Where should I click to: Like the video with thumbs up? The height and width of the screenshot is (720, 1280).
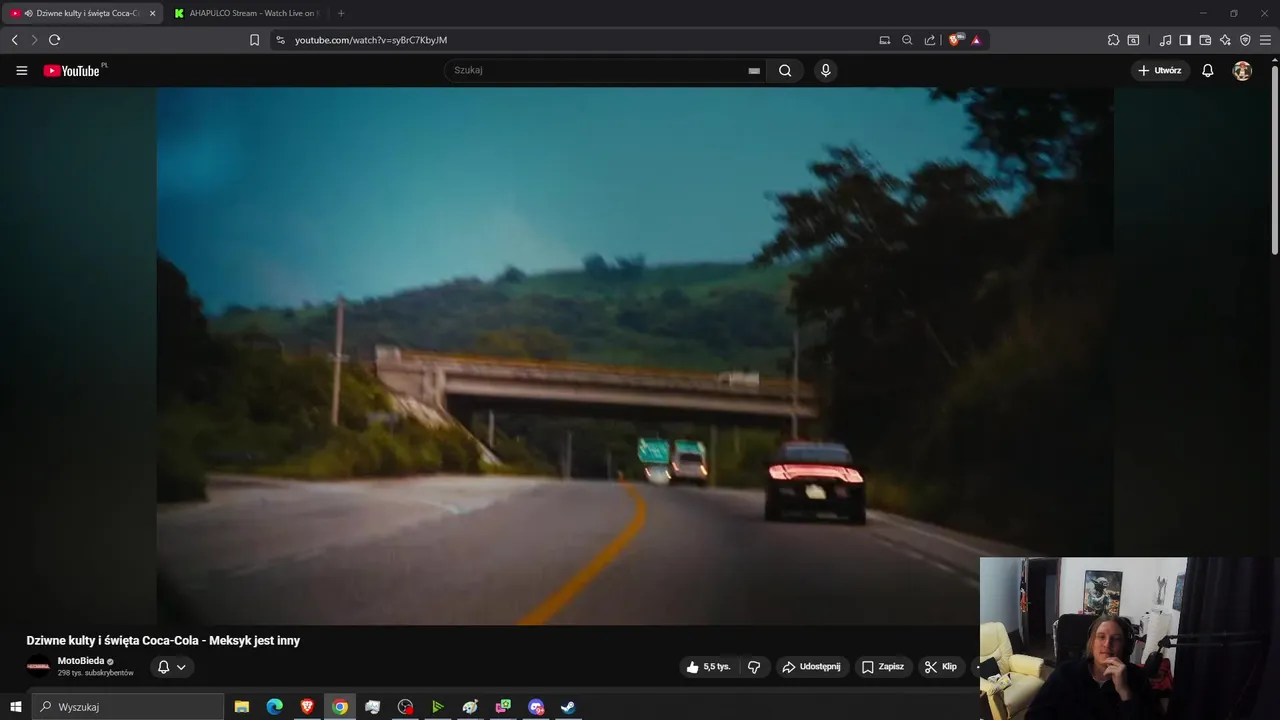point(708,667)
